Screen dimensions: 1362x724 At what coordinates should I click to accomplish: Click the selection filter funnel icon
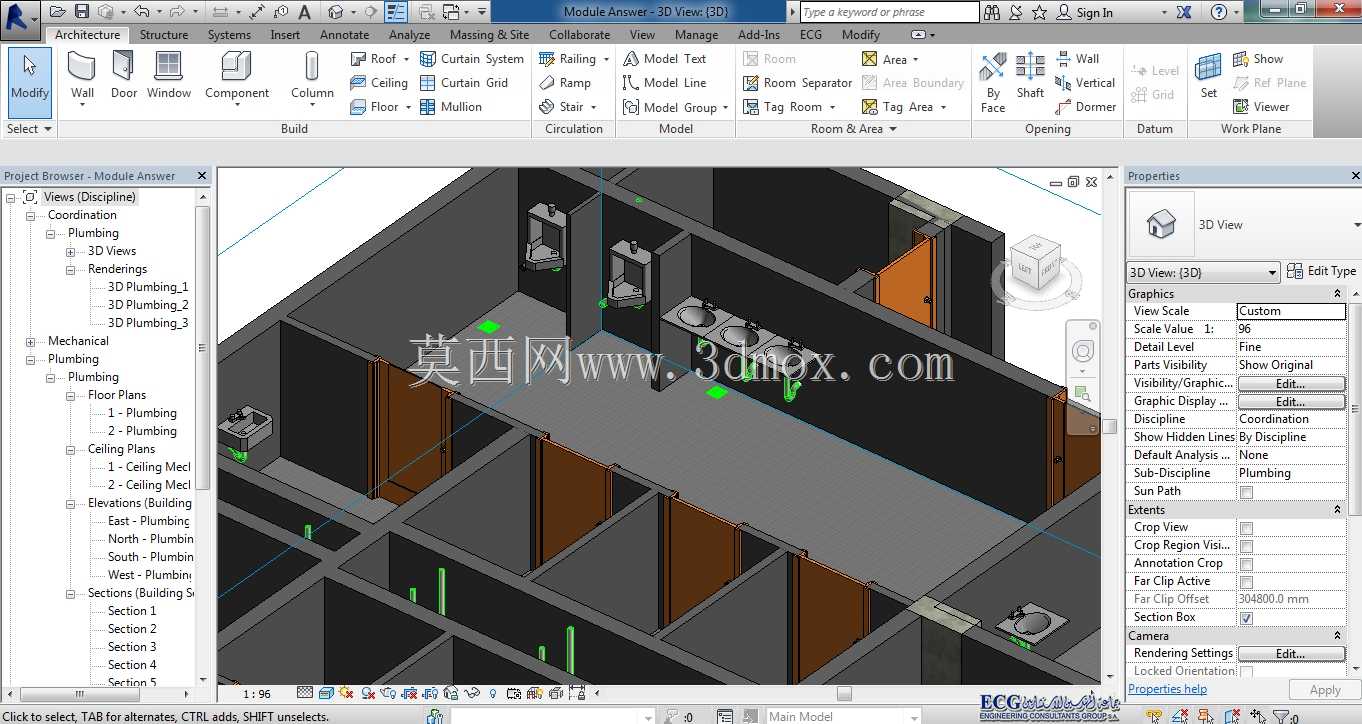pos(1280,716)
